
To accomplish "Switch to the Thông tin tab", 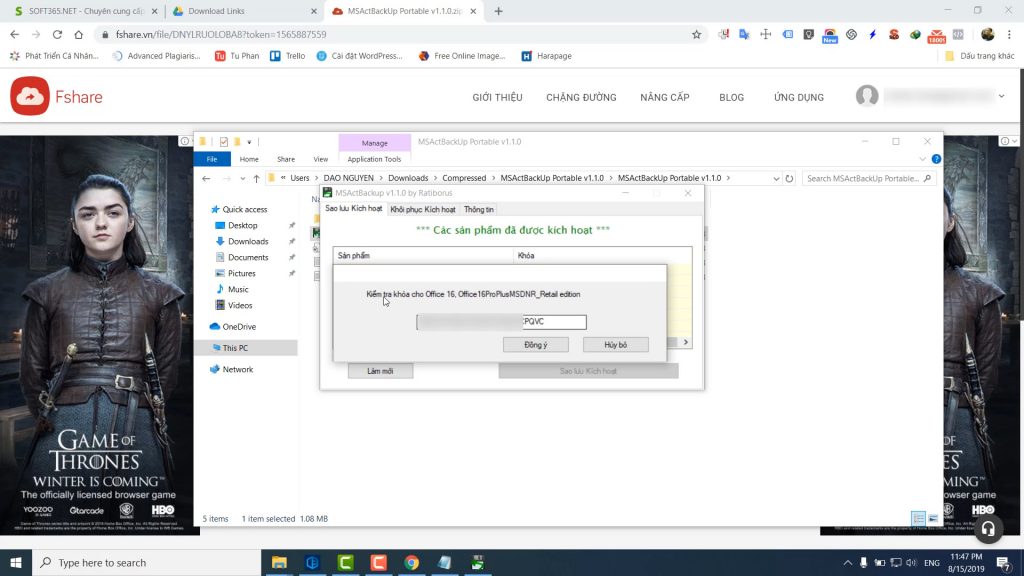I will pyautogui.click(x=478, y=210).
